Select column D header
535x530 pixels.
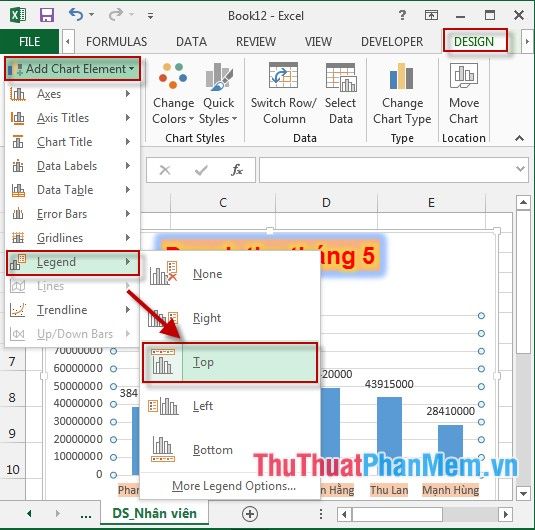[x=326, y=203]
